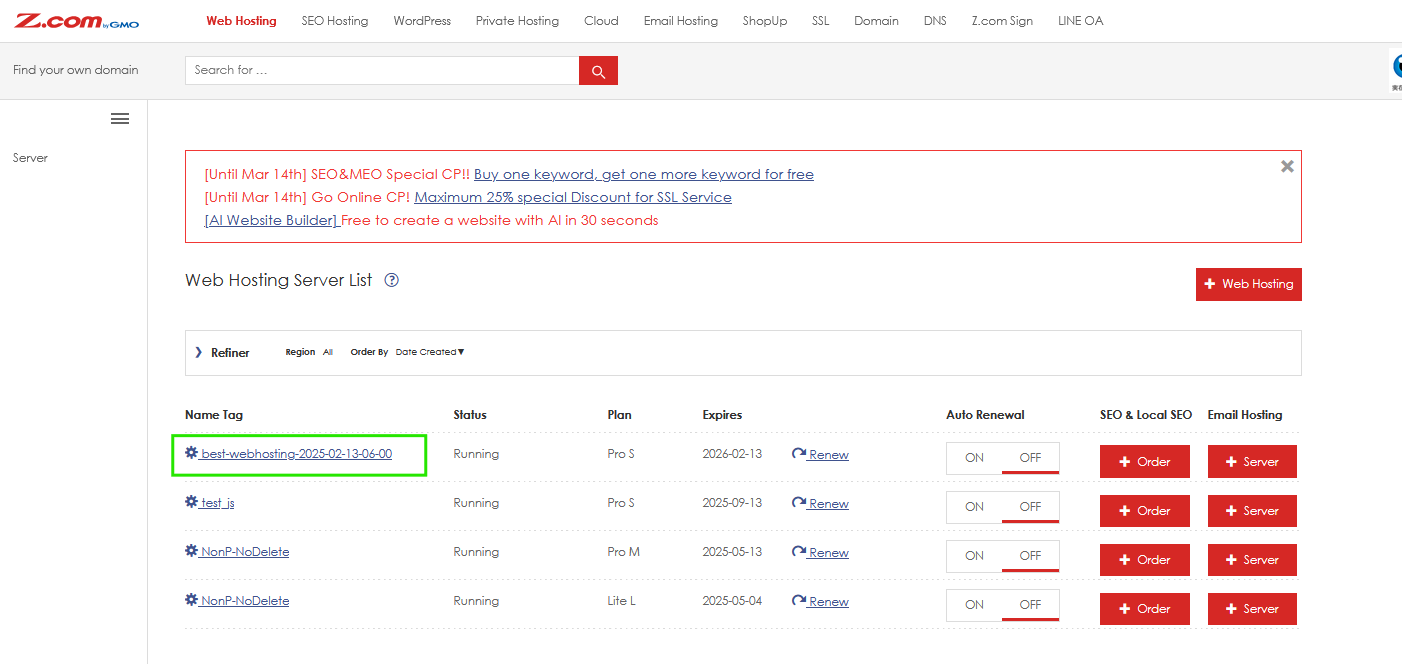Screen dimensions: 1402x664
Task: Open the Email Hosting menu item
Action: point(681,21)
